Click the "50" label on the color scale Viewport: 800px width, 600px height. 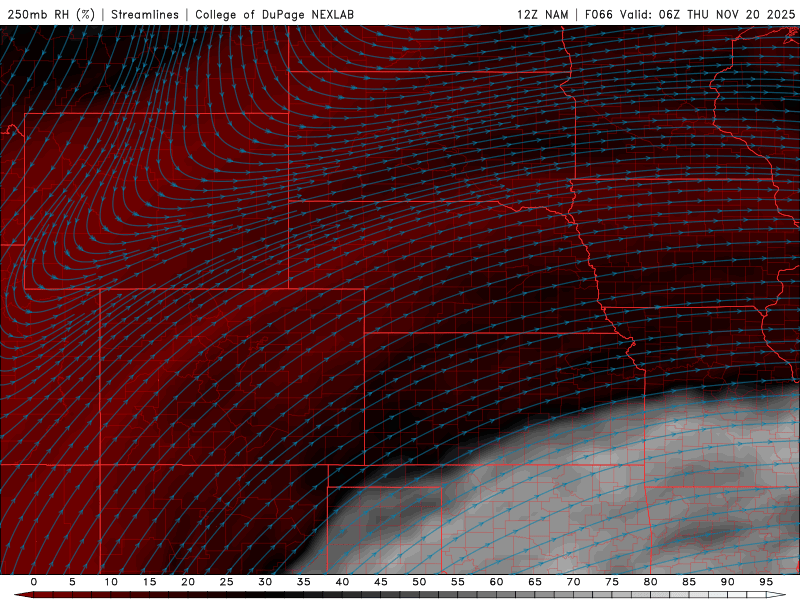click(x=419, y=582)
